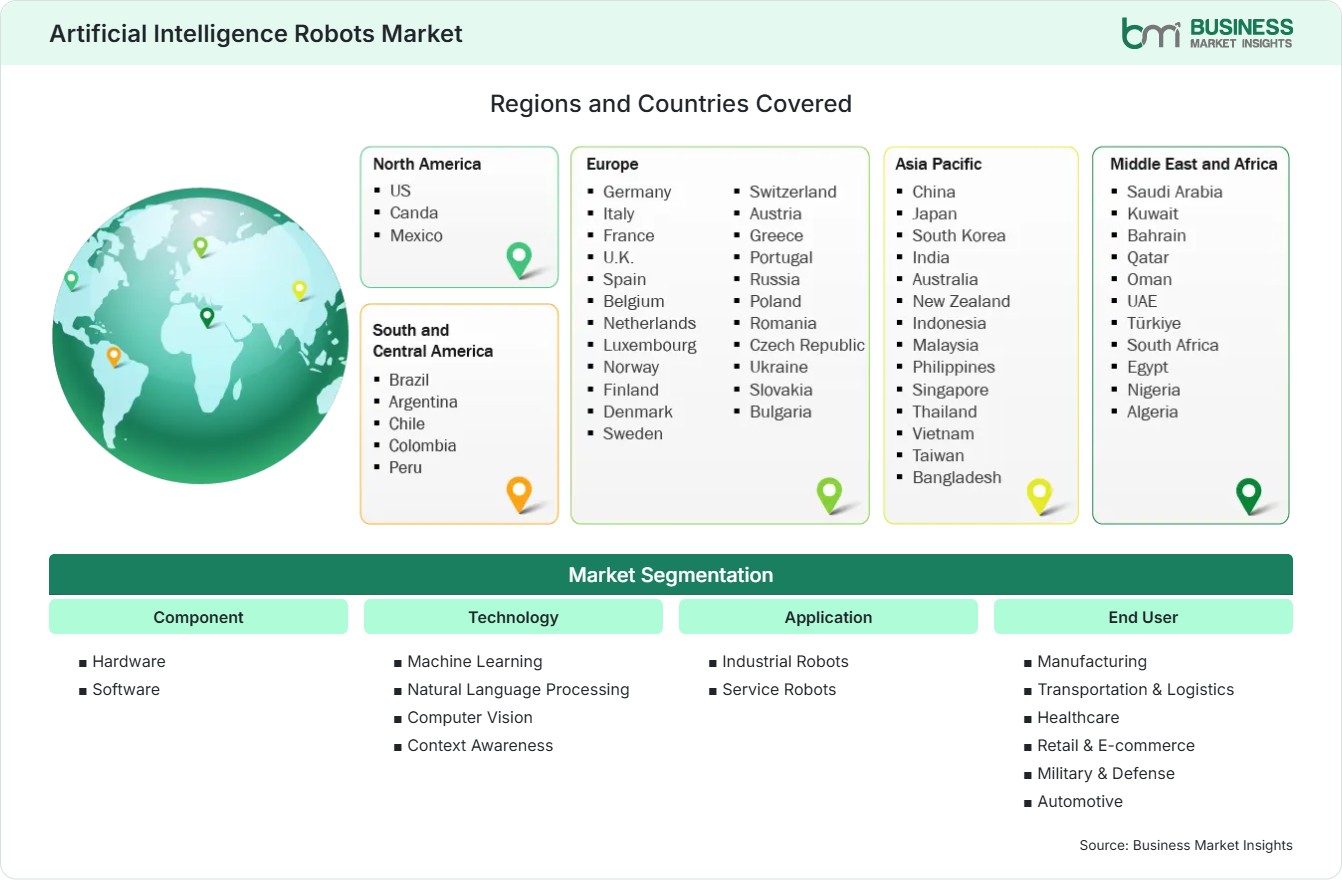Screen dimensions: 1342x880
Task: Click the Europe heading
Action: pos(612,164)
